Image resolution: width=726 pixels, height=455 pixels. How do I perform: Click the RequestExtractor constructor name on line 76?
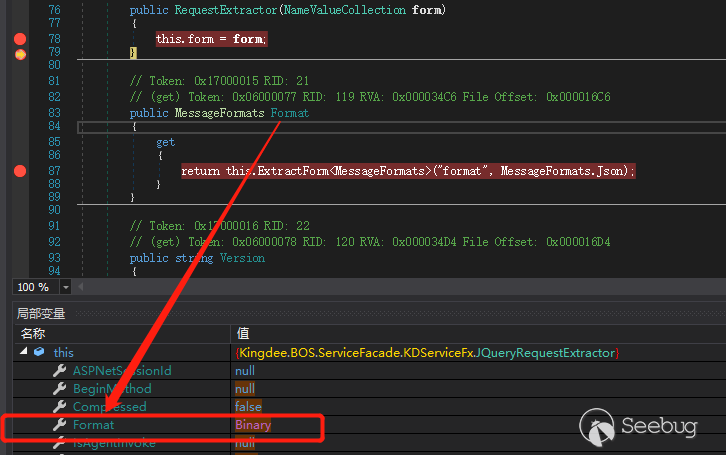coord(226,10)
